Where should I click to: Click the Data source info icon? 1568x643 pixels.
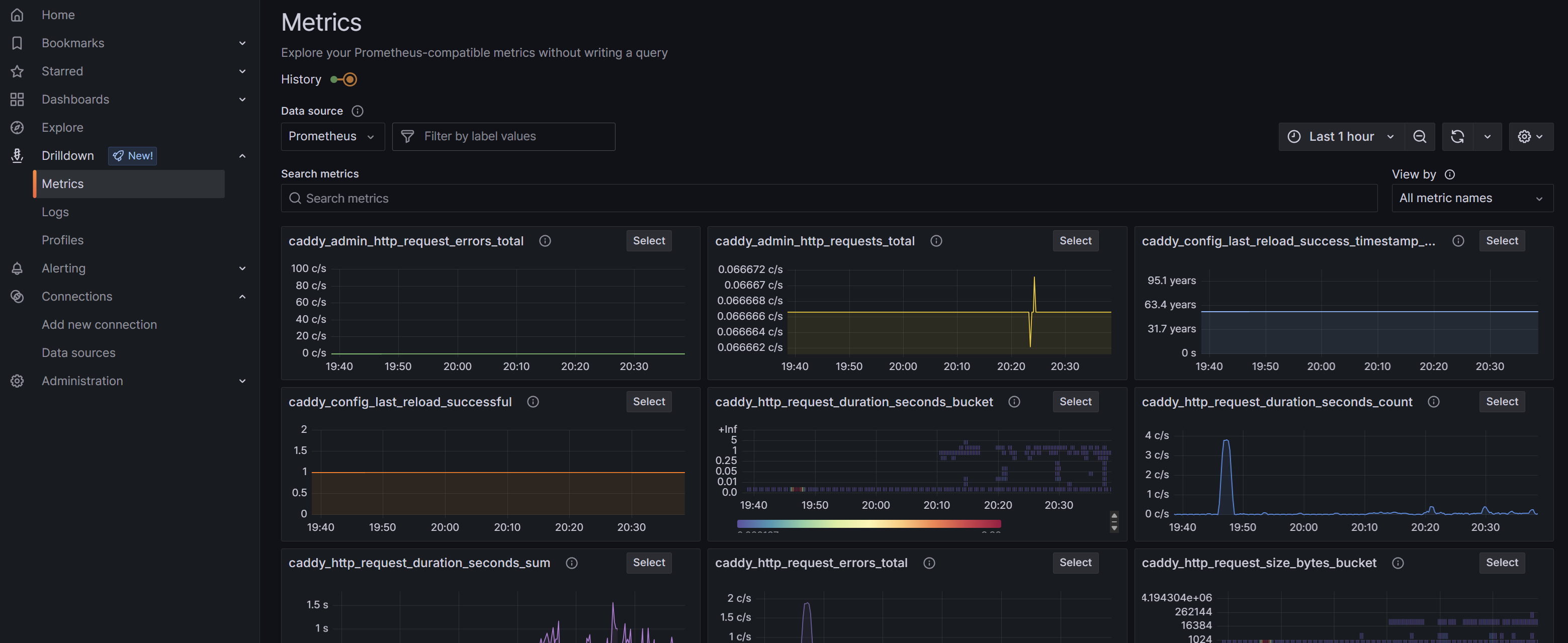[358, 111]
